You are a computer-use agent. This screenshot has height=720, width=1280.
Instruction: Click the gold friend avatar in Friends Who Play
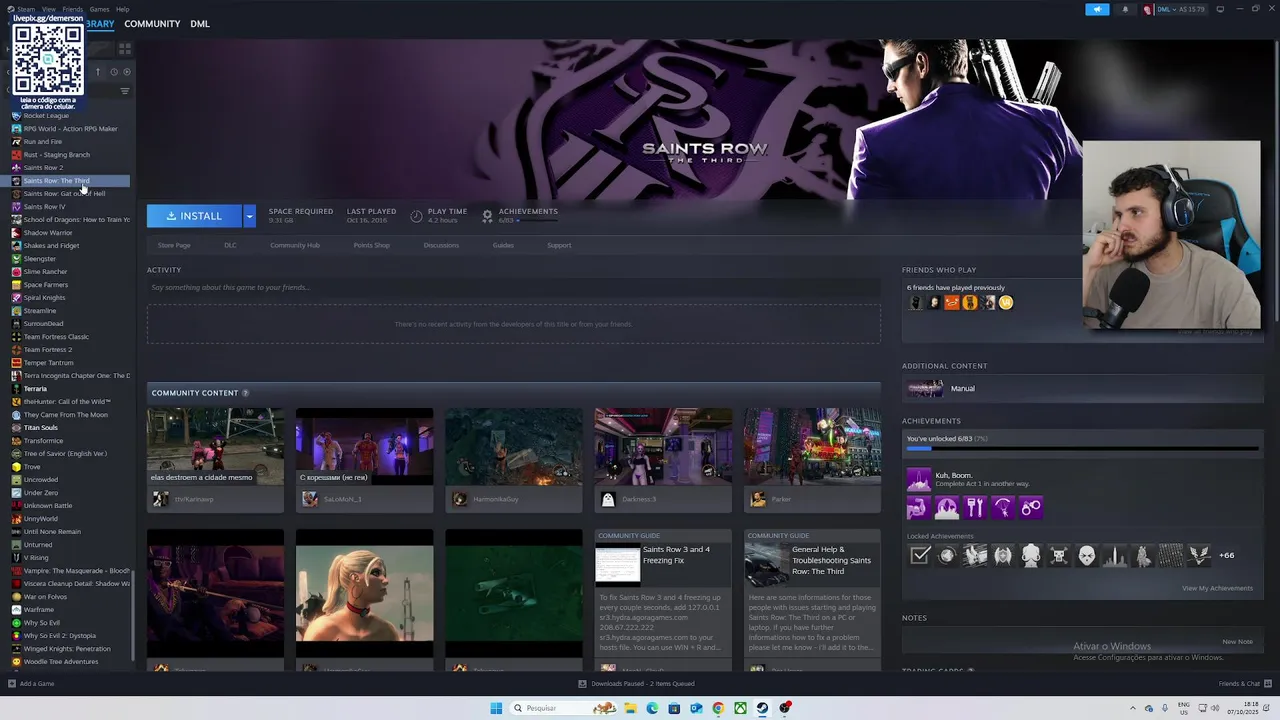point(1006,302)
